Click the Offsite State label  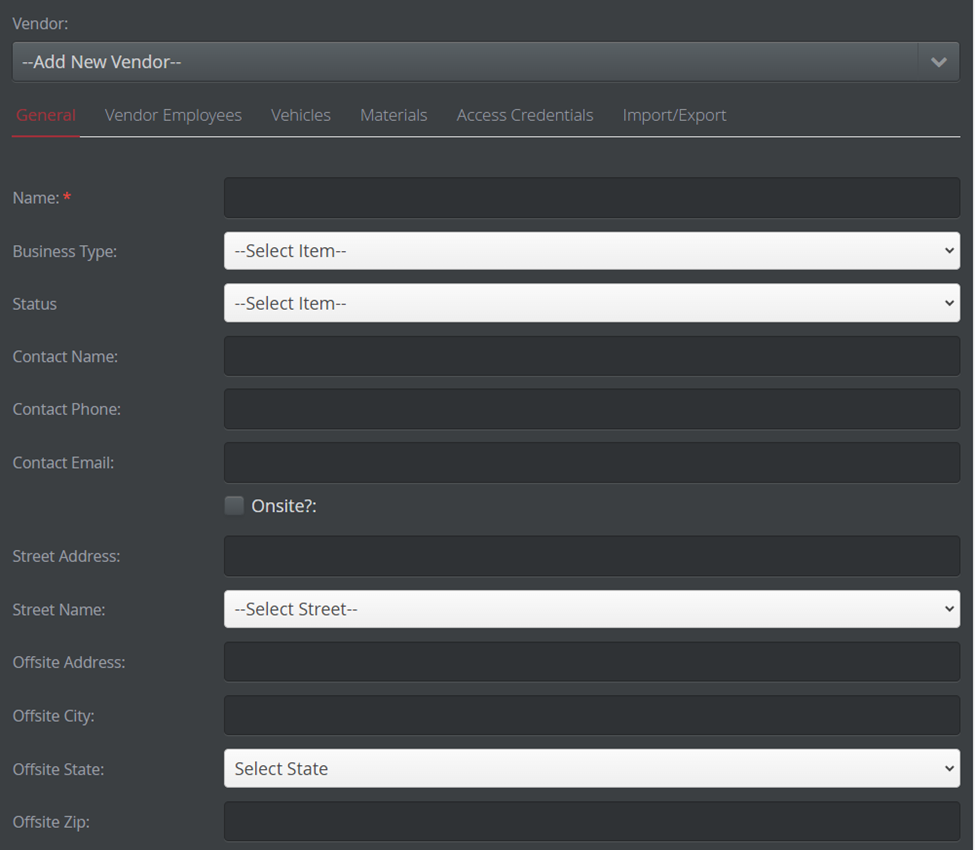coord(58,770)
